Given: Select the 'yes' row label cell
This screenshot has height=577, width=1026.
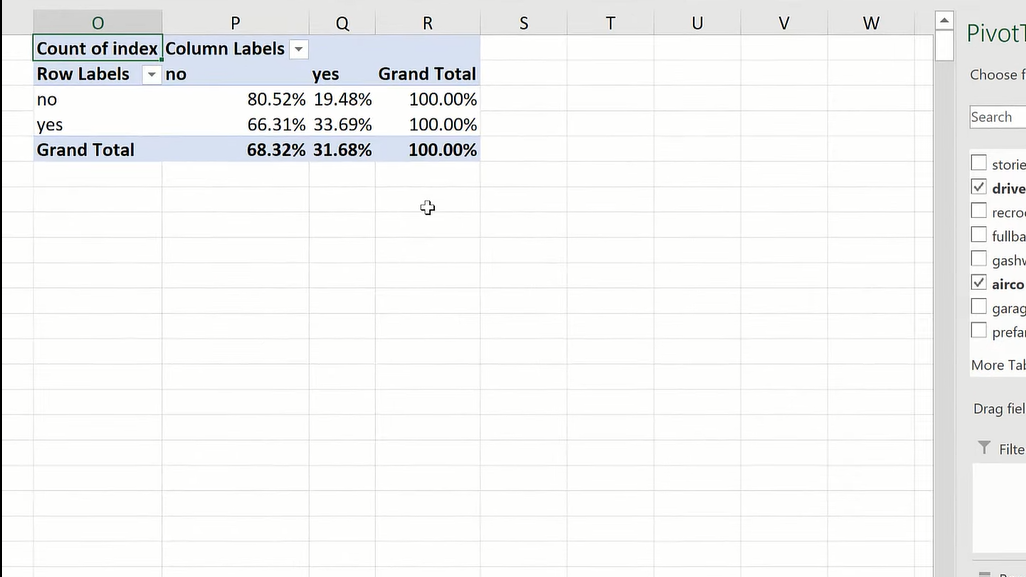Looking at the screenshot, I should [x=97, y=124].
